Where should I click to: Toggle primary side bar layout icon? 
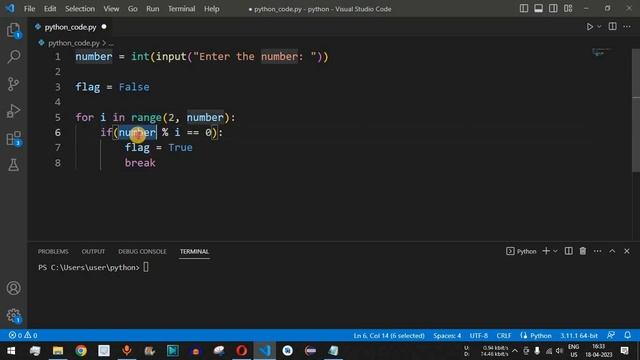tap(524, 9)
